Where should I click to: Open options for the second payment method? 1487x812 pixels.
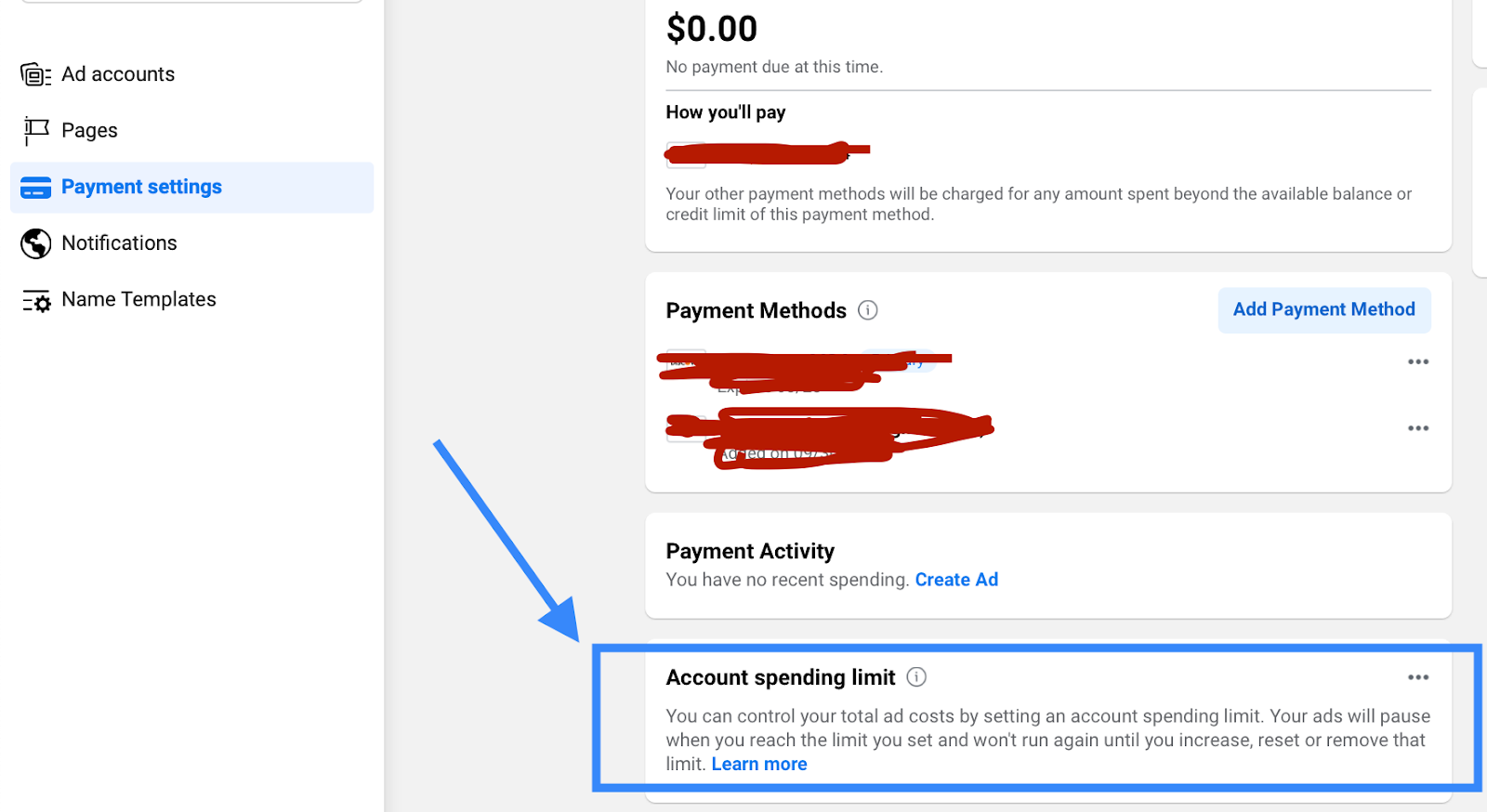[1417, 428]
